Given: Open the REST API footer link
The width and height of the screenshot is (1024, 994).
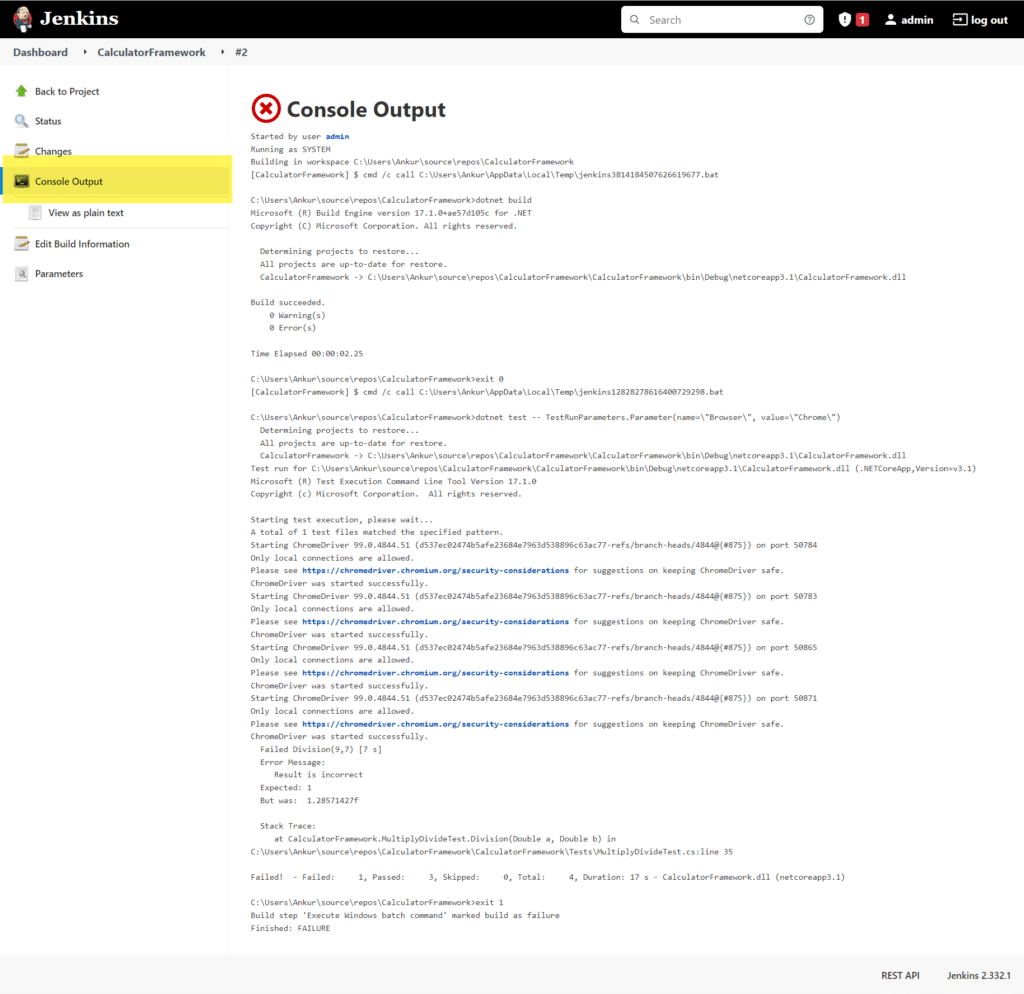Looking at the screenshot, I should pos(900,975).
